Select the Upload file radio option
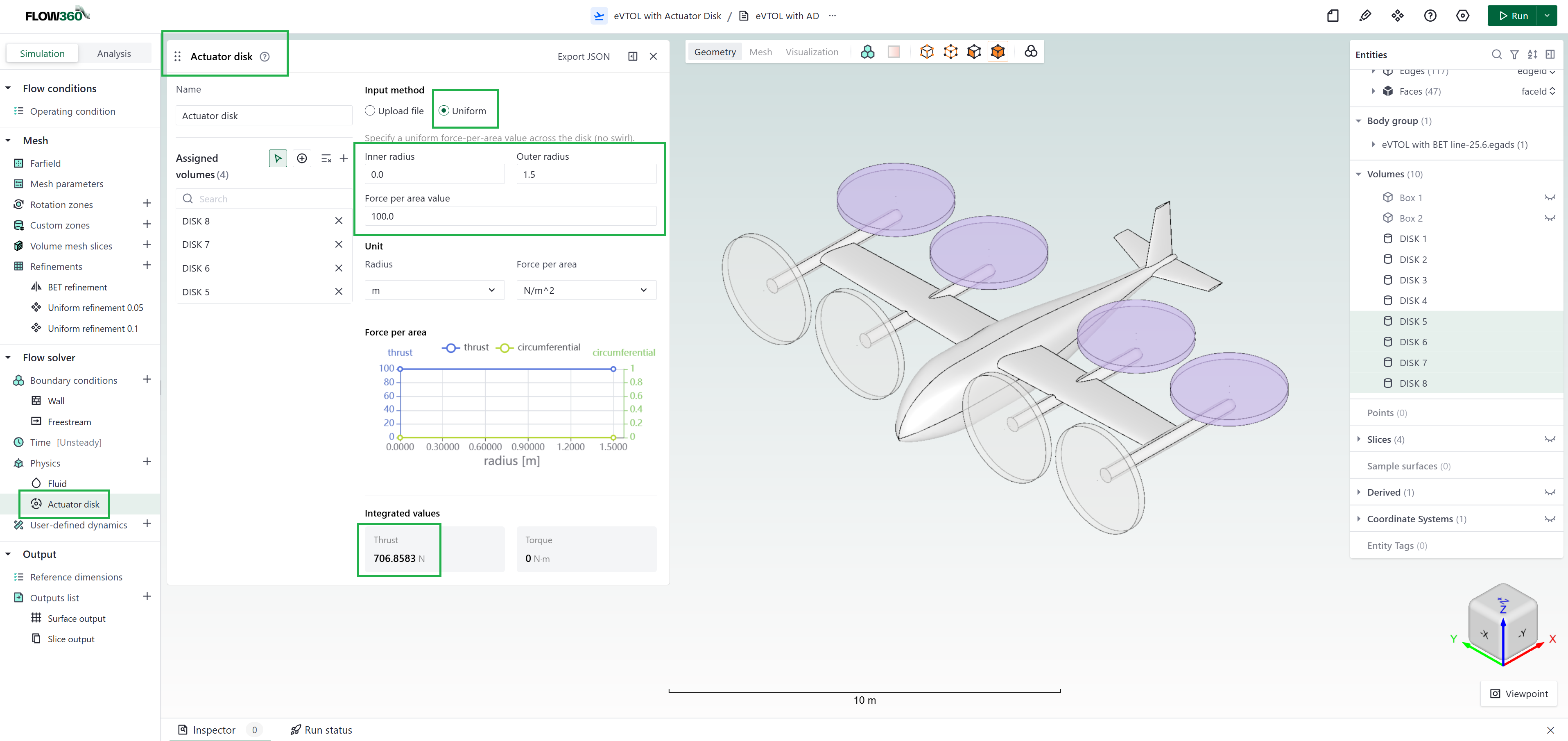This screenshot has width=1568, height=741. (x=370, y=111)
